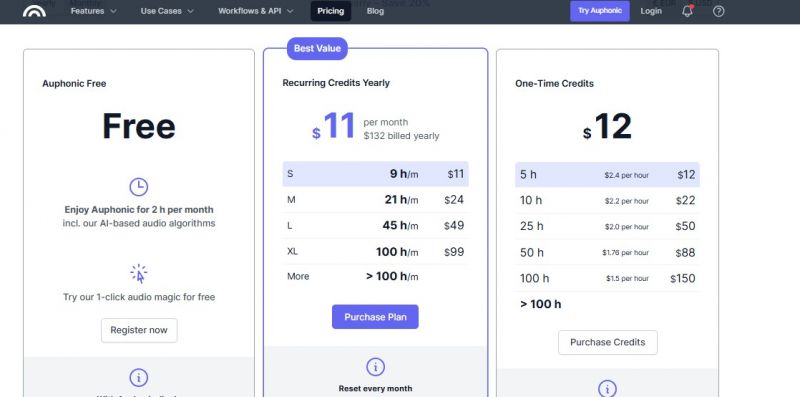Click the Reset every month text
800x397 pixels.
(x=376, y=389)
